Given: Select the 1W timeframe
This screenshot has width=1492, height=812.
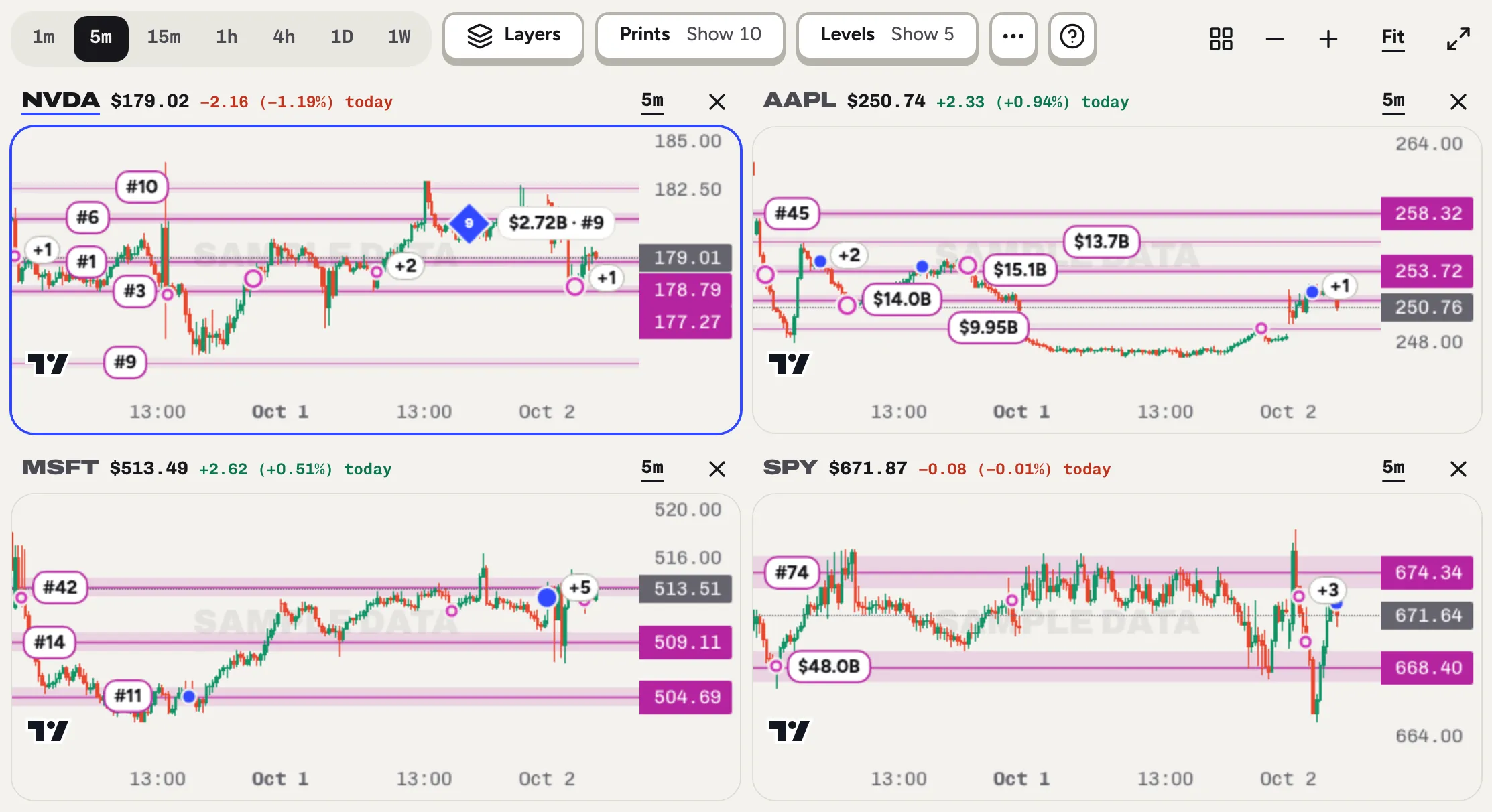Looking at the screenshot, I should pos(399,37).
